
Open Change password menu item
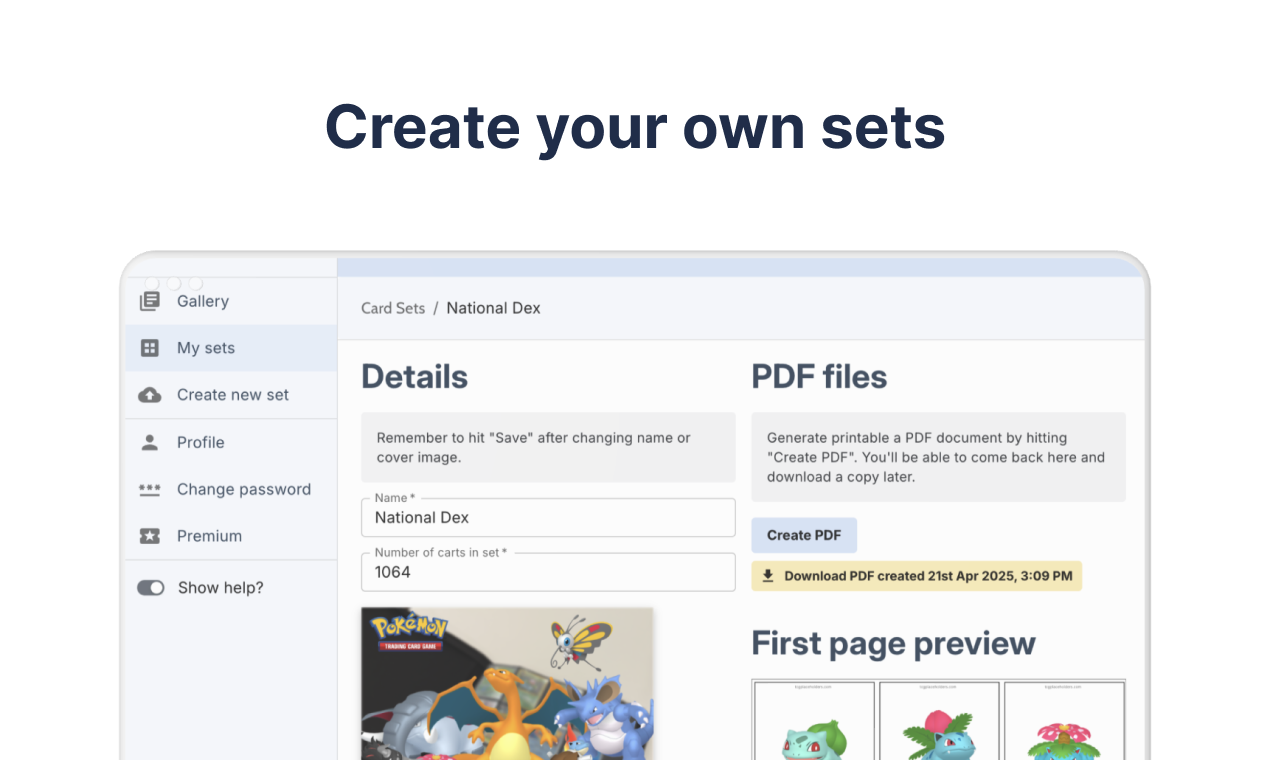tap(231, 489)
